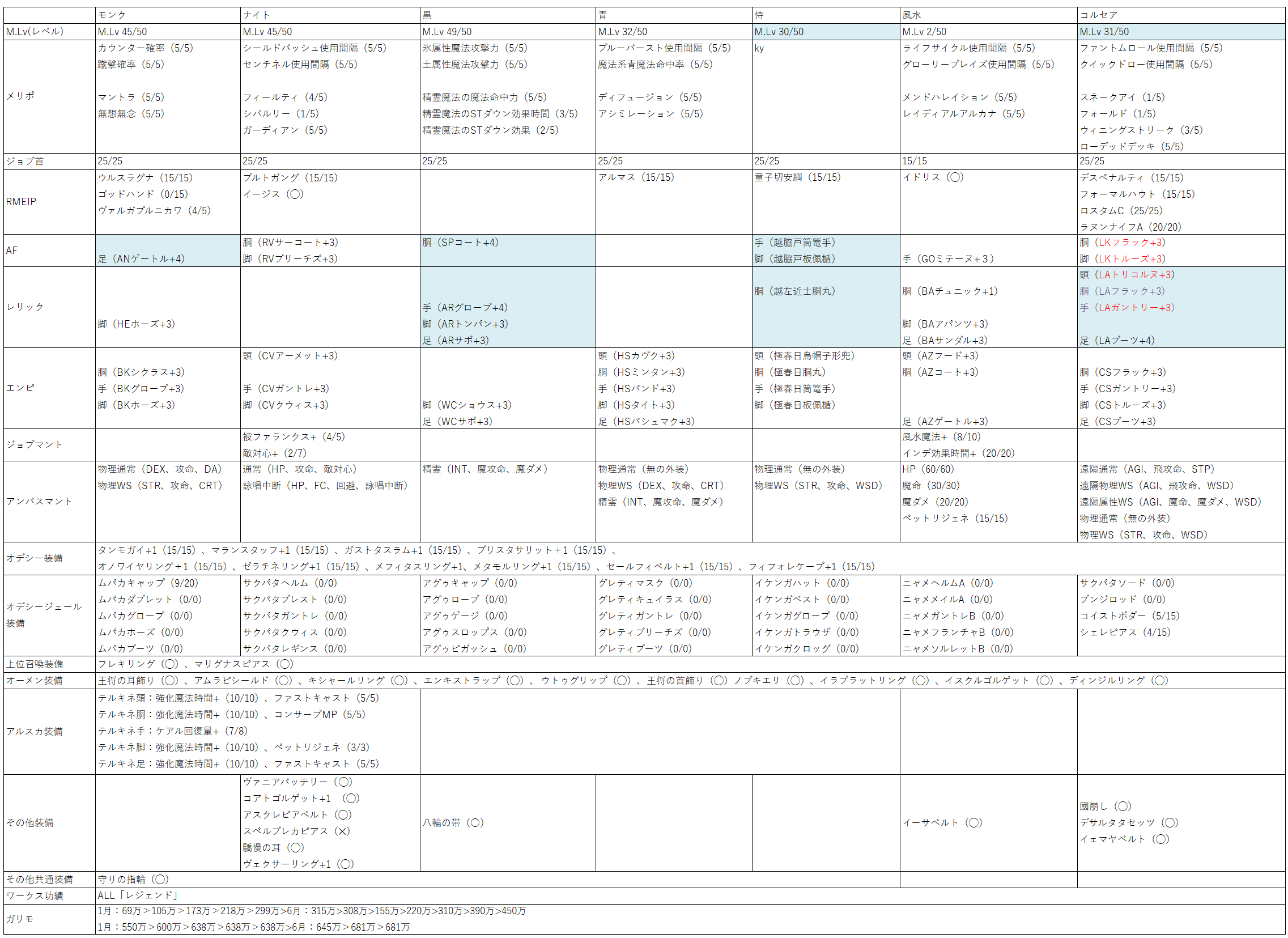
Task: Click the 風水魔法+（8/10） entry
Action: coord(942,437)
